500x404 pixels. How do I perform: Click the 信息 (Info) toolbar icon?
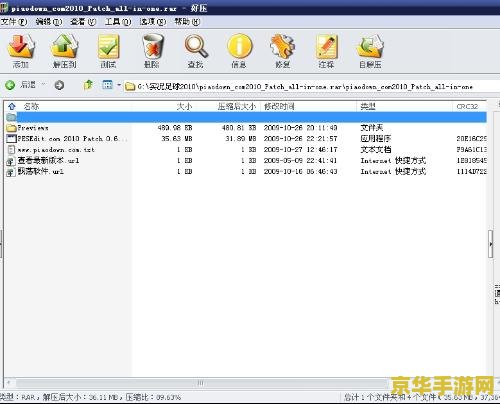point(239,47)
